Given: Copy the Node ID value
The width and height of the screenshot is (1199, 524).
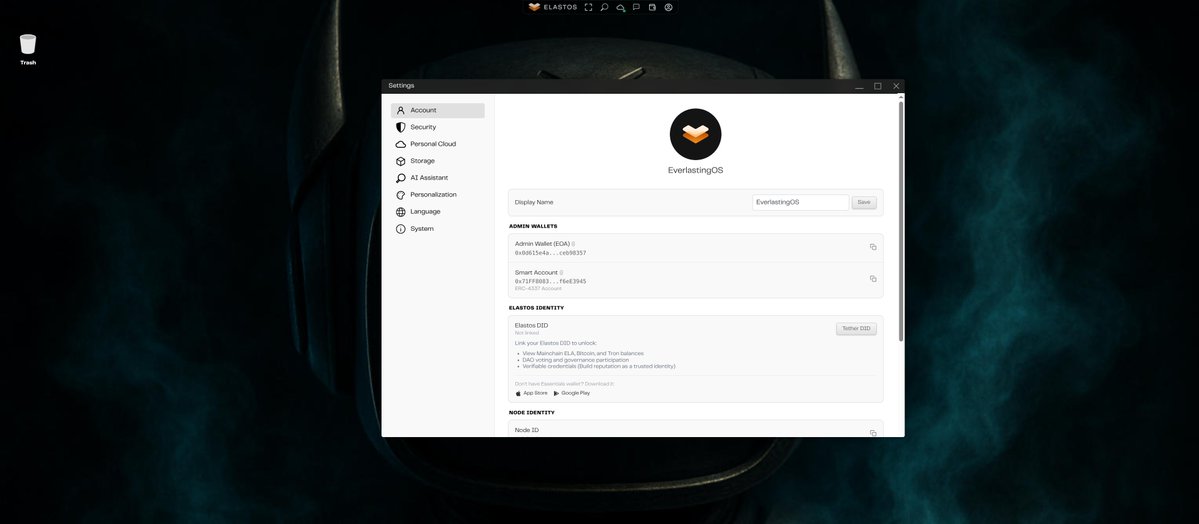Looking at the screenshot, I should [872, 433].
